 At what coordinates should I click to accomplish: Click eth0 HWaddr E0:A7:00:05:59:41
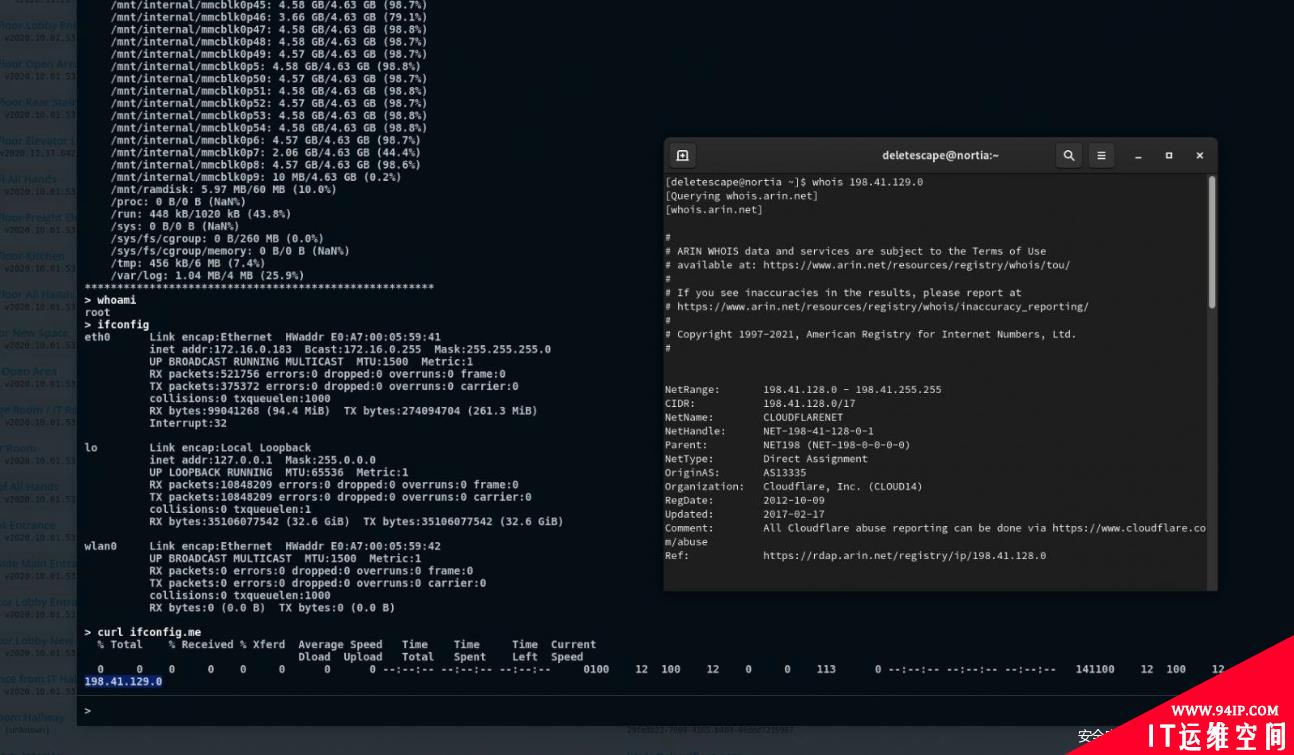point(363,337)
